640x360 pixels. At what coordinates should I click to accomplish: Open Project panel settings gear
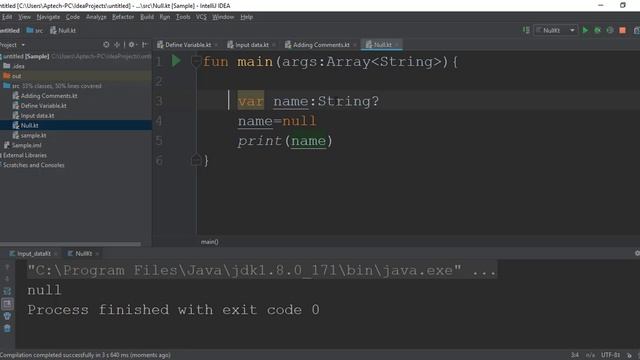click(x=131, y=44)
